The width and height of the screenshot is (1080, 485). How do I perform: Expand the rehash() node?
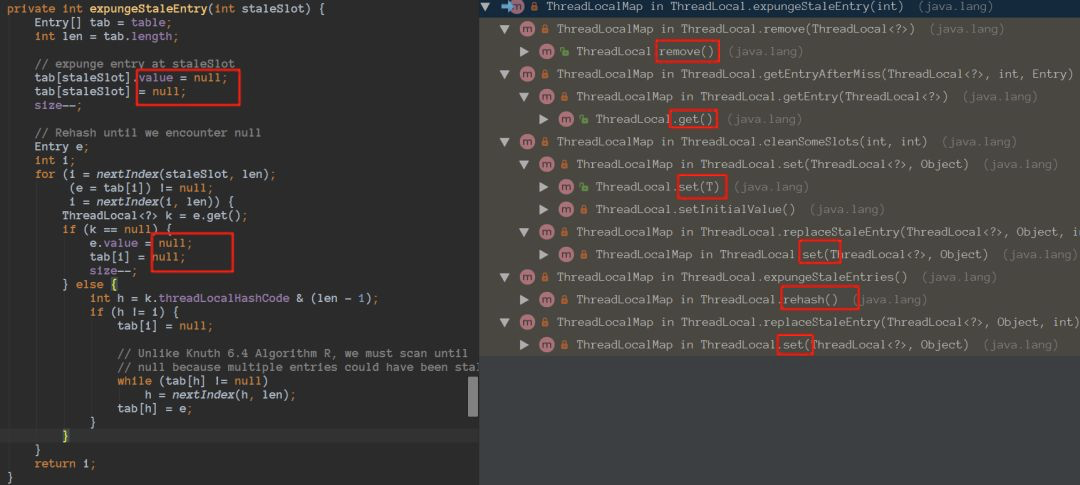click(525, 300)
